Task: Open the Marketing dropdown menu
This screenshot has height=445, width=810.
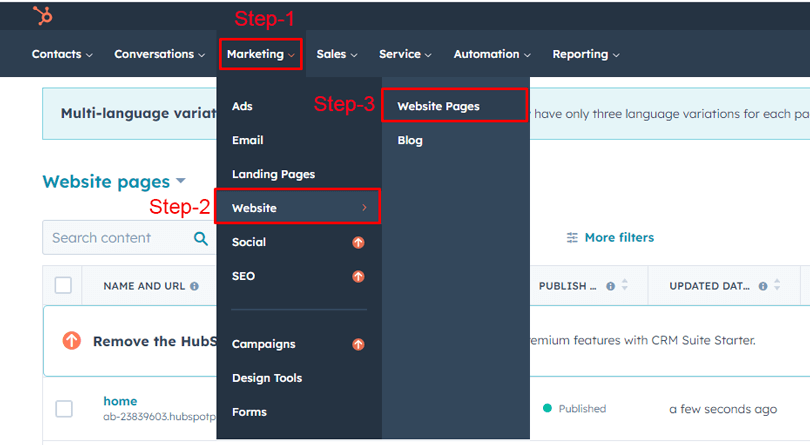Action: tap(261, 54)
